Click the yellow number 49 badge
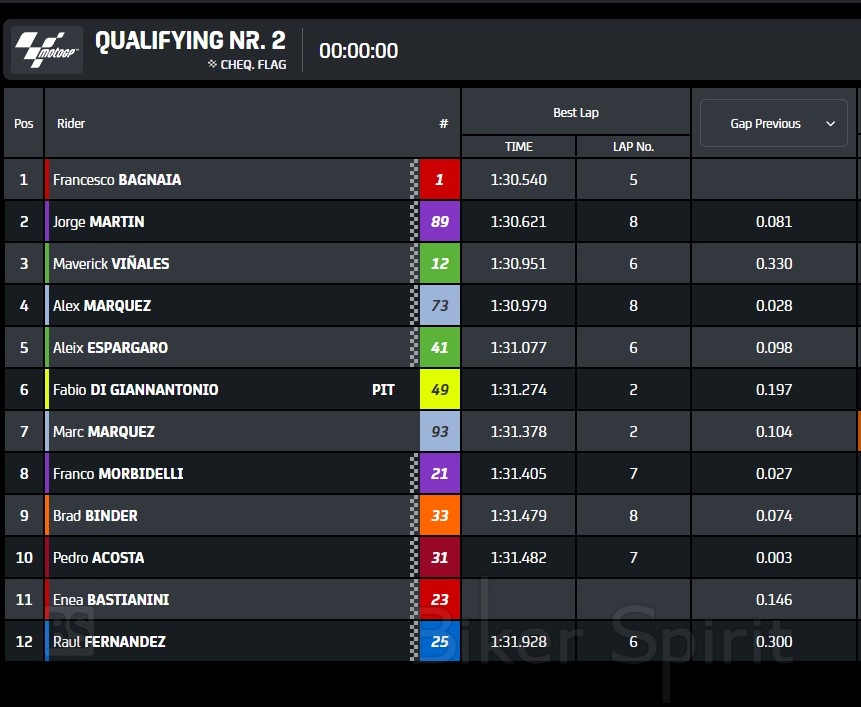861x707 pixels. pos(439,390)
